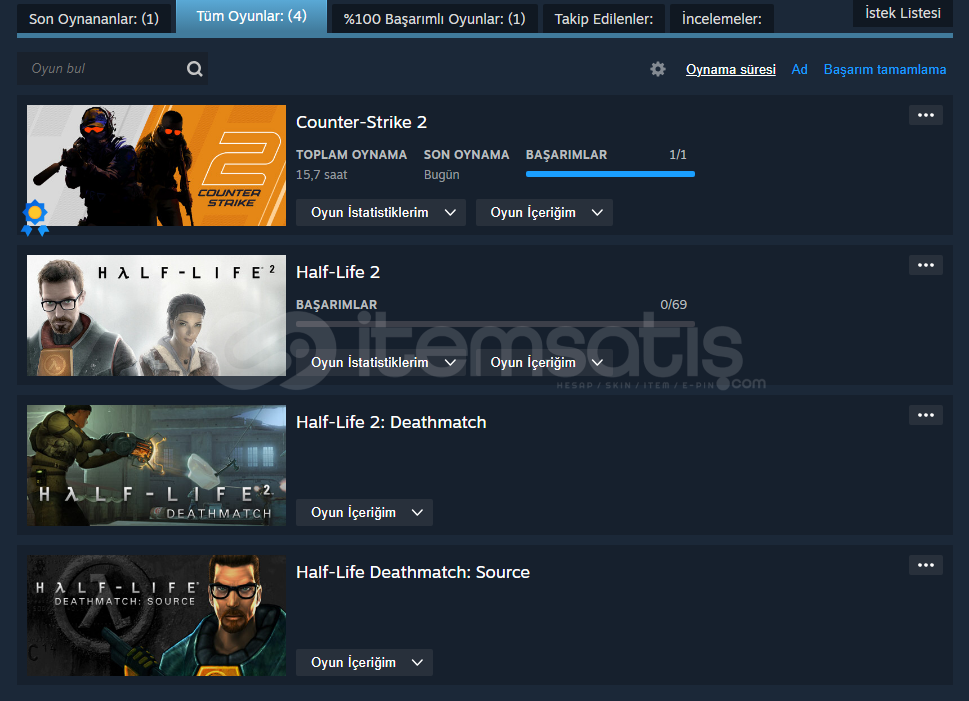Screen dimensions: 969x701
Task: Click the Counter-Strike 2 cover image
Action: pyautogui.click(x=156, y=165)
